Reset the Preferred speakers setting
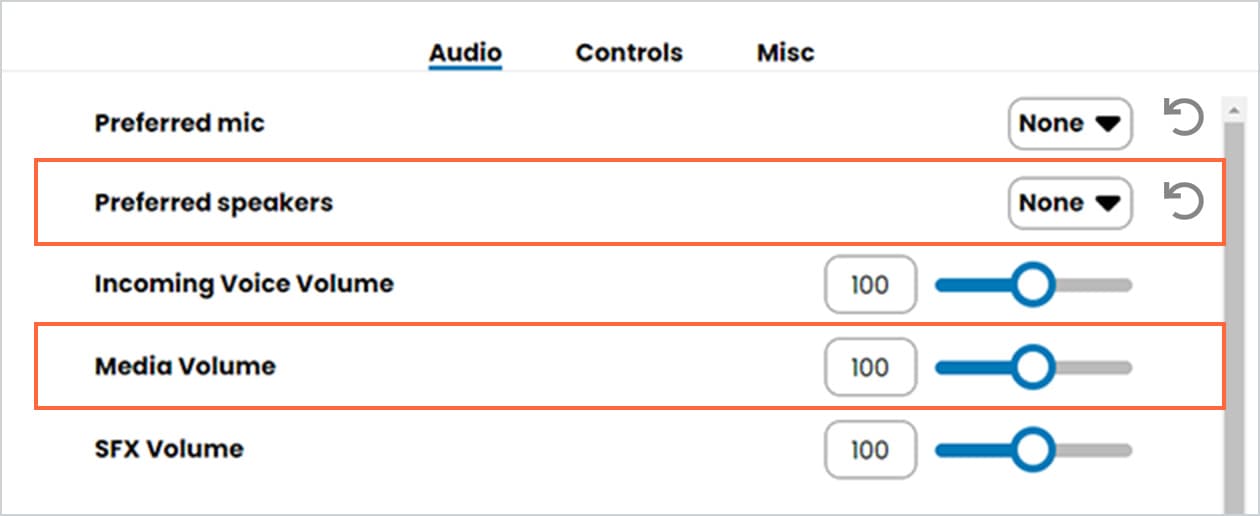1260x516 pixels. (x=1183, y=201)
